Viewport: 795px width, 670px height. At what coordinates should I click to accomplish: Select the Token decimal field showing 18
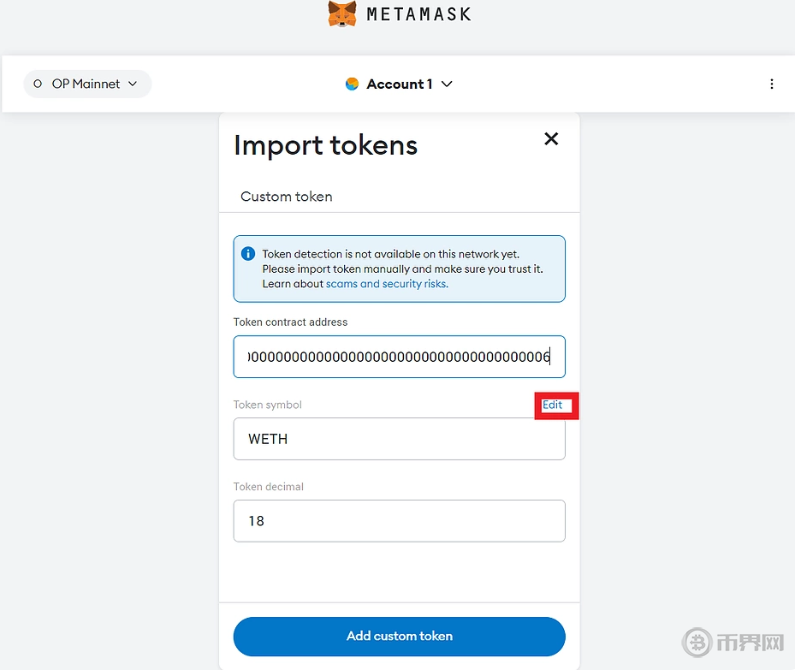click(399, 521)
